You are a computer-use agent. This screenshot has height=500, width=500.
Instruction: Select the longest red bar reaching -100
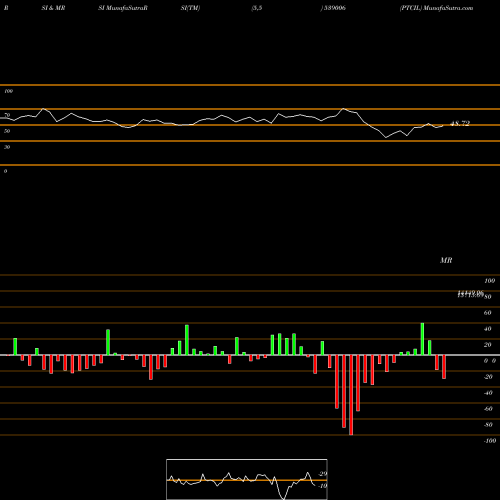(351, 395)
